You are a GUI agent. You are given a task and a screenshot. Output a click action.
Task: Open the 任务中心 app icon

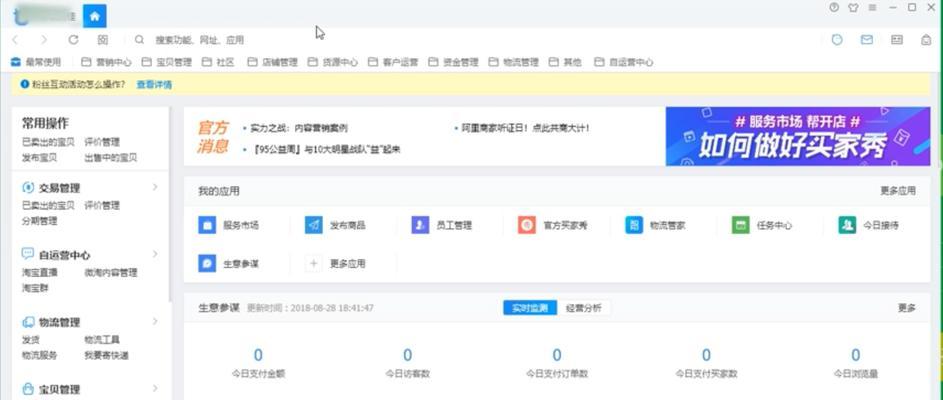point(741,226)
